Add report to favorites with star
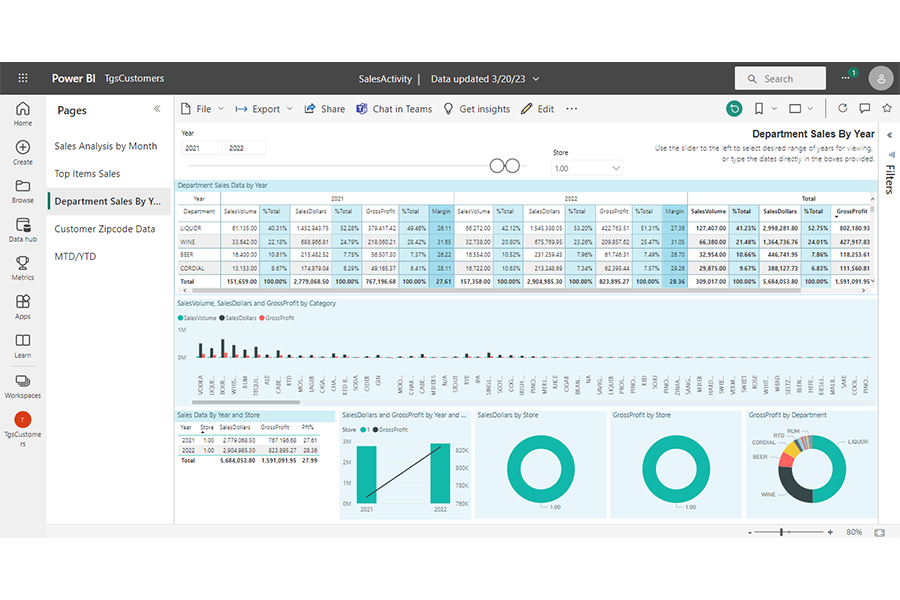This screenshot has height=600, width=900. click(x=885, y=109)
